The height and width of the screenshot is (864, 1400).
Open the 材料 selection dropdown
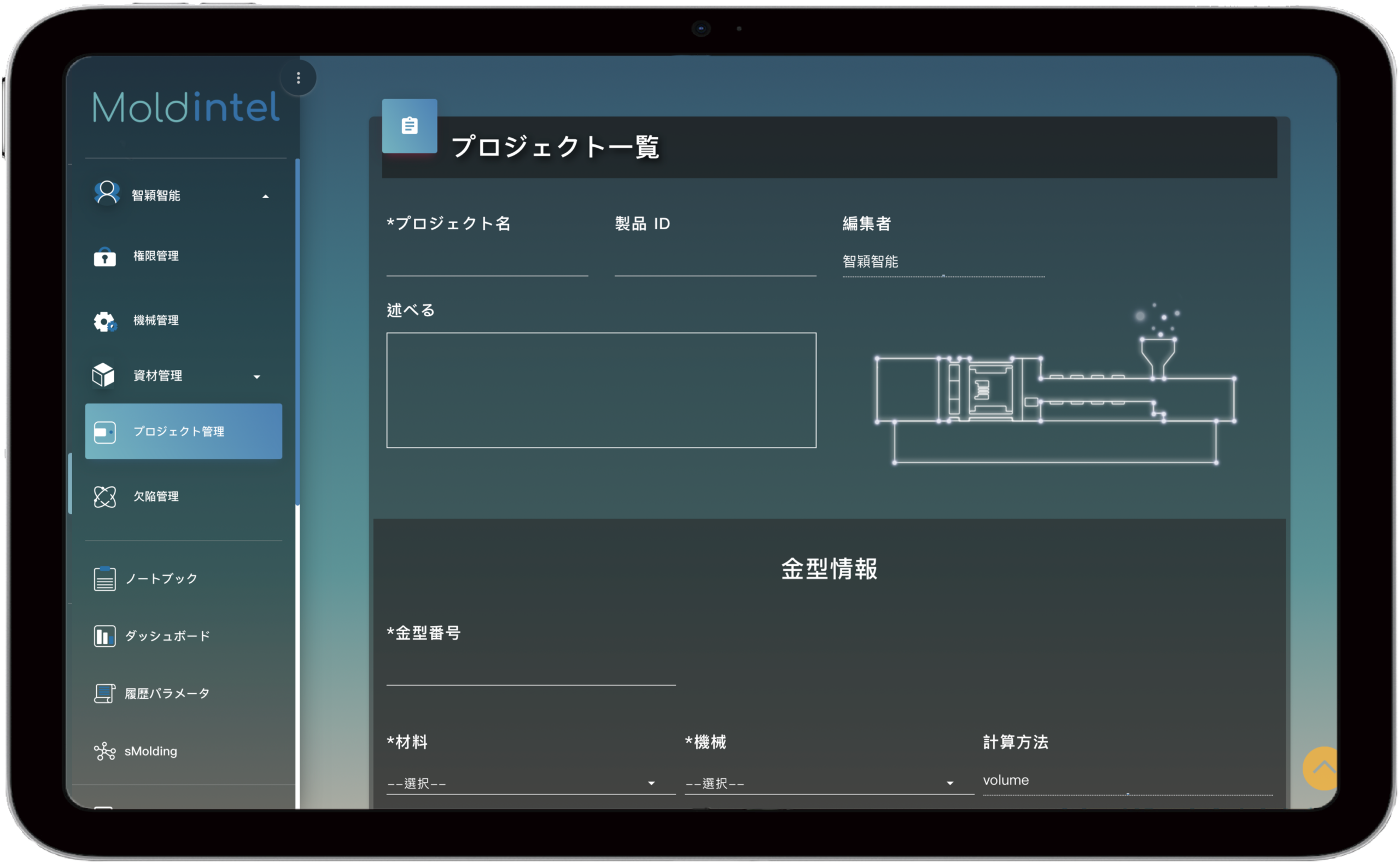[x=530, y=783]
